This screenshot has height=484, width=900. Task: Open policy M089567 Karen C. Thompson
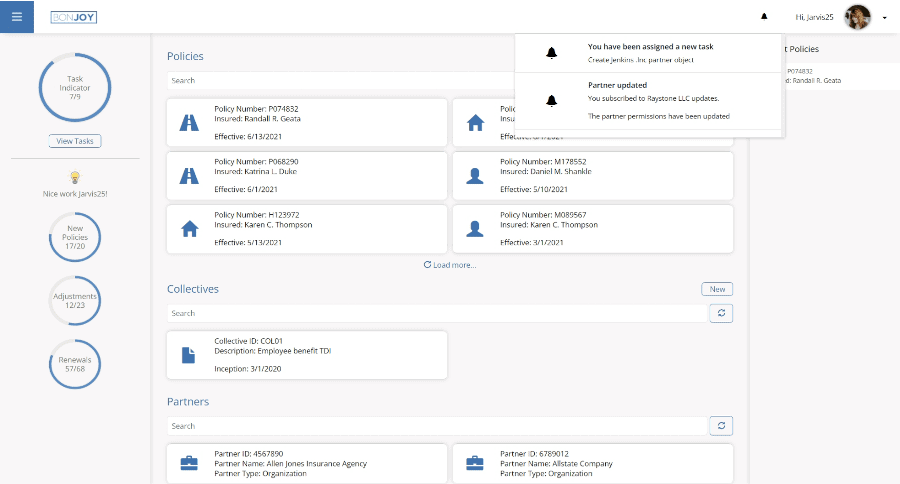tap(593, 229)
